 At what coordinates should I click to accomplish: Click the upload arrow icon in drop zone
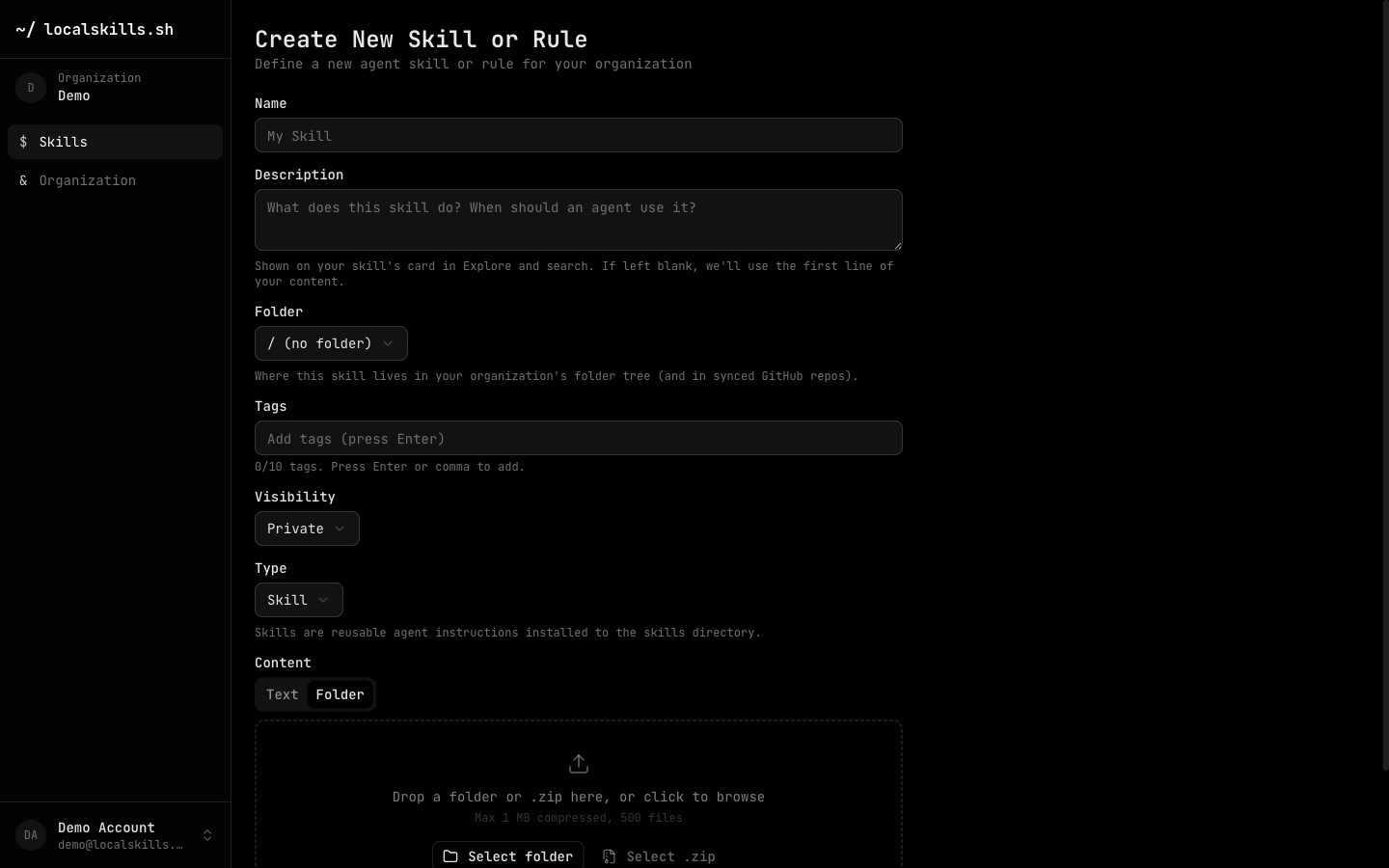coord(579,764)
